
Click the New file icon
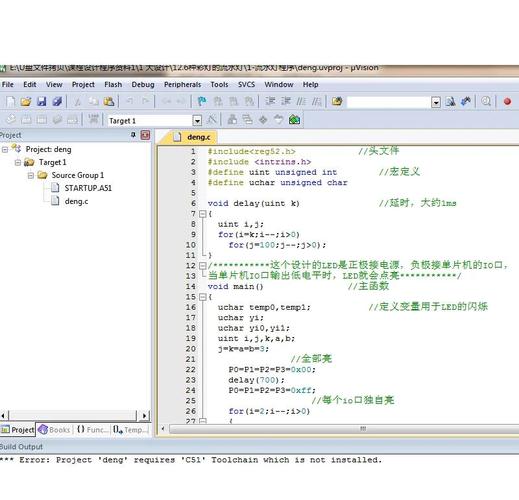[10, 101]
